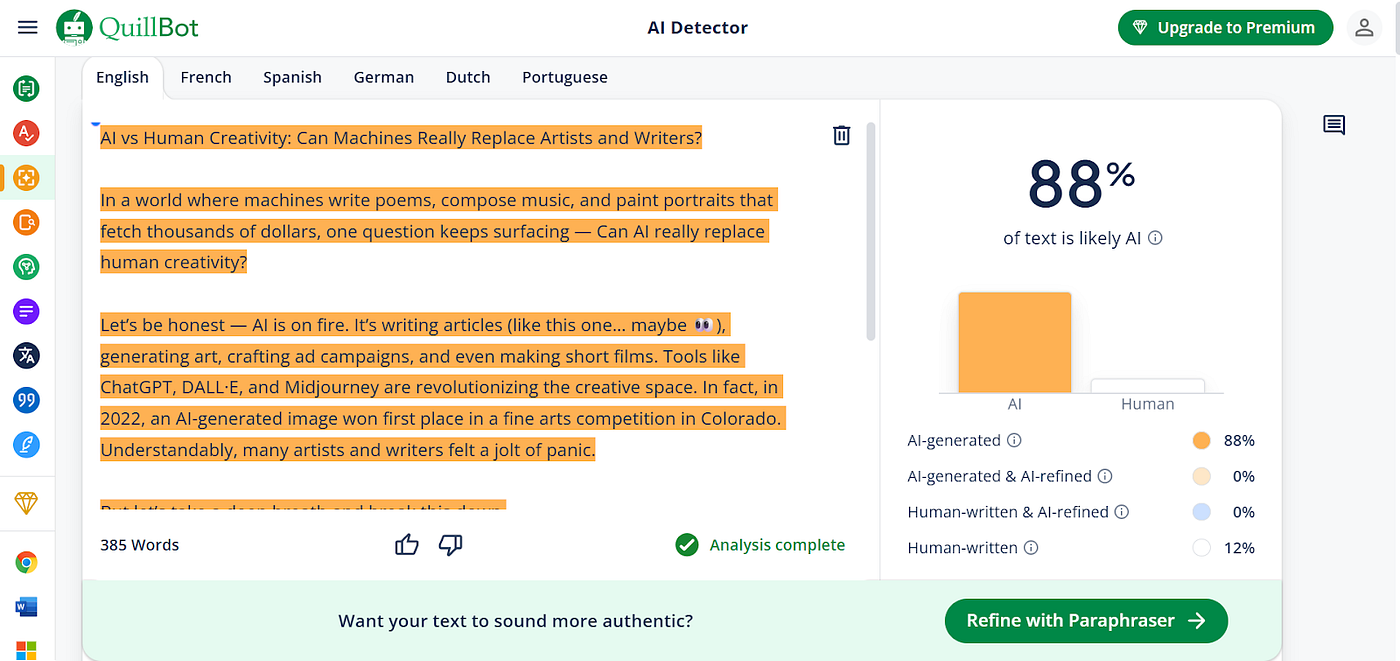
Task: Click the 88% result figure
Action: (x=1081, y=185)
